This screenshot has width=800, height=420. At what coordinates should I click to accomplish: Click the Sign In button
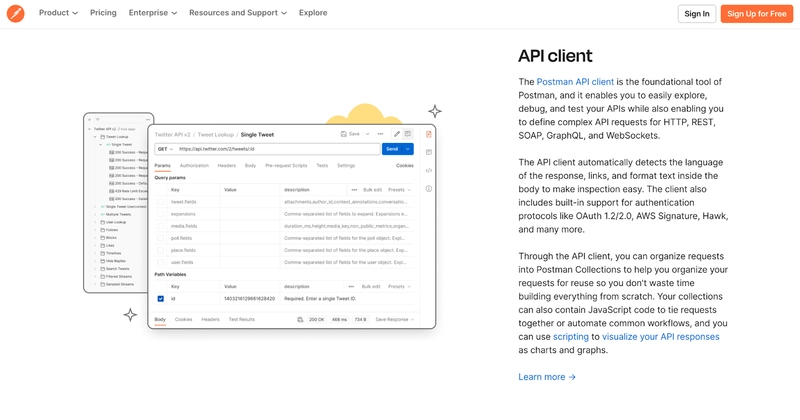click(x=696, y=14)
